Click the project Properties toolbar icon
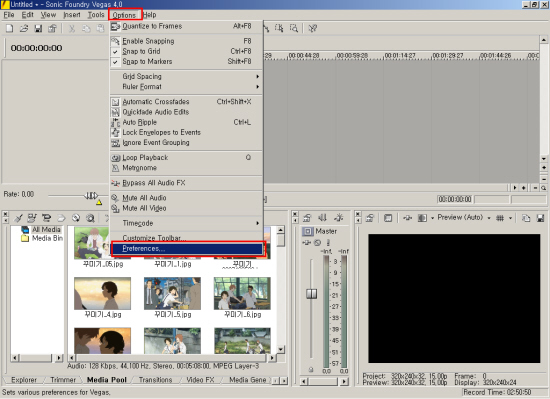 pyautogui.click(x=52, y=28)
